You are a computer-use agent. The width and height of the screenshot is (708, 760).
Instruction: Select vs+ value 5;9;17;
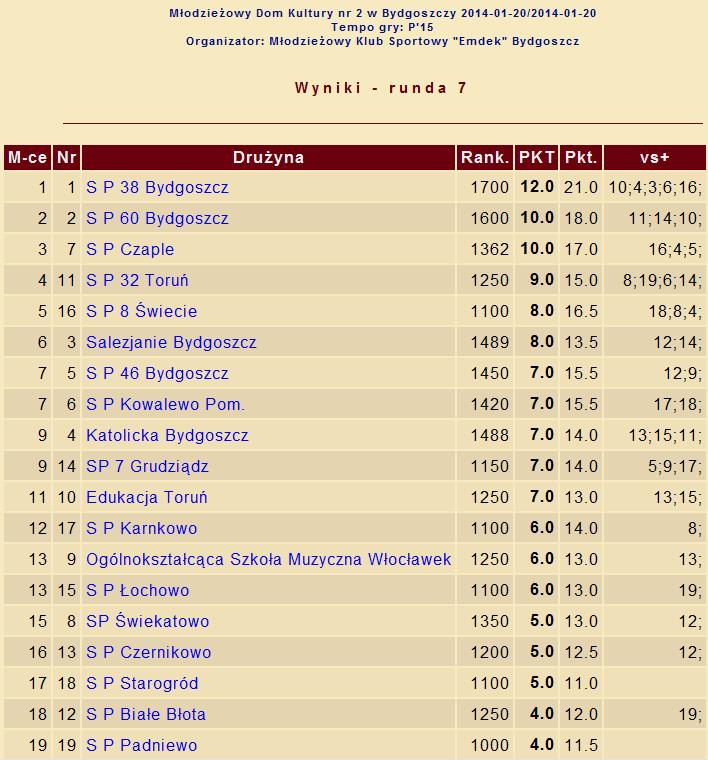click(675, 466)
